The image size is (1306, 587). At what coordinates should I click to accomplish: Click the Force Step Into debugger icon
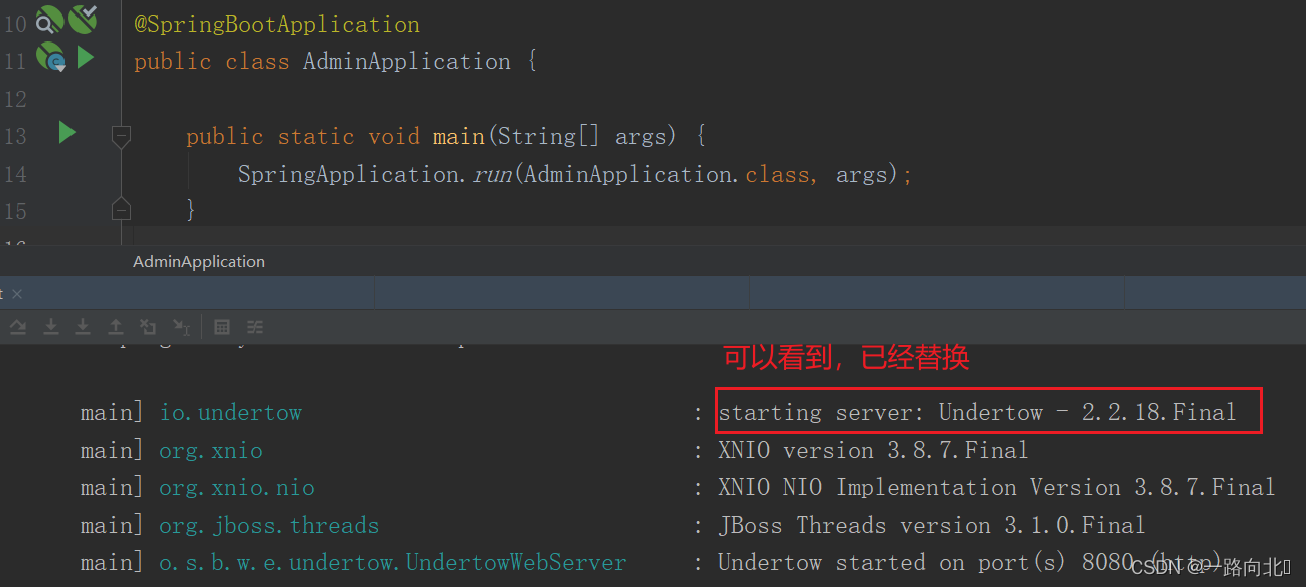84,327
